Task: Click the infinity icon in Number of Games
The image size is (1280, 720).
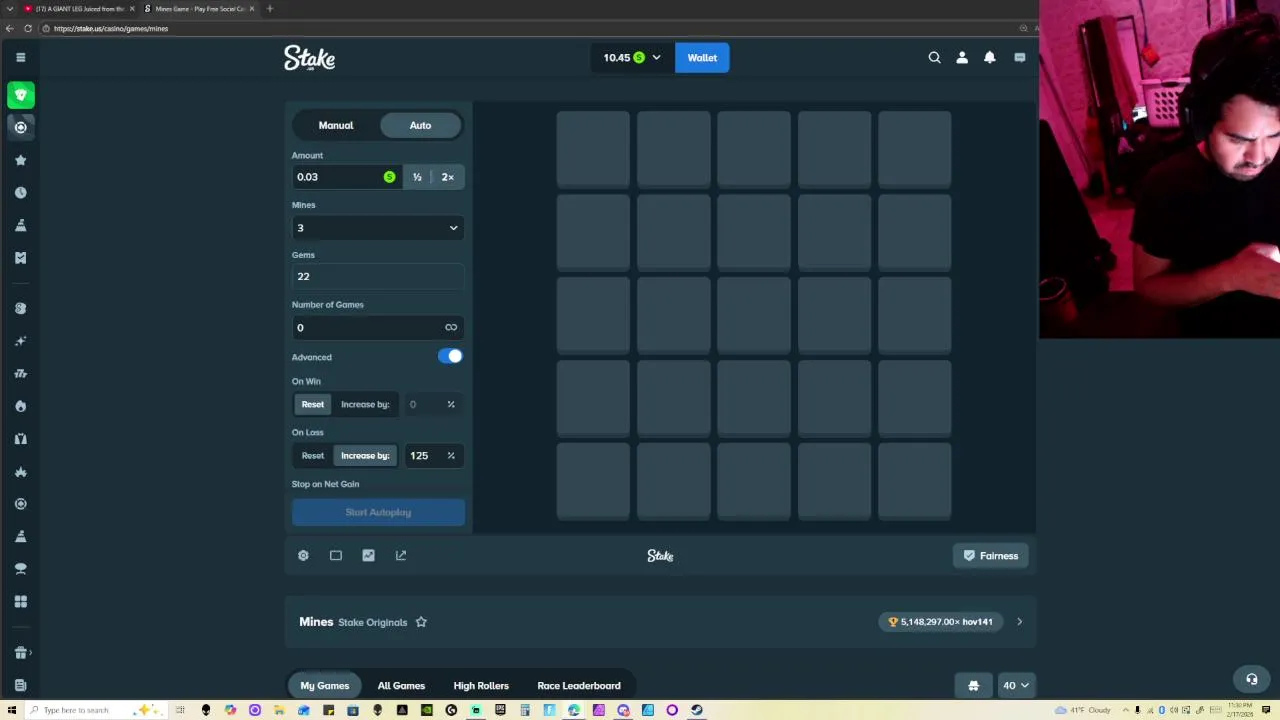Action: (451, 327)
